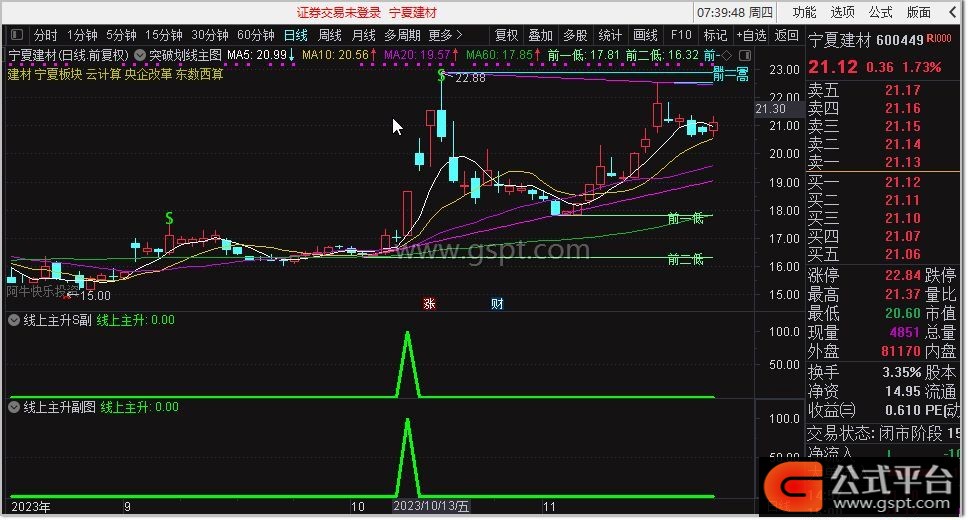Image resolution: width=969 pixels, height=520 pixels.
Task: Click the 买五 price 21.06
Action: pyautogui.click(x=902, y=254)
